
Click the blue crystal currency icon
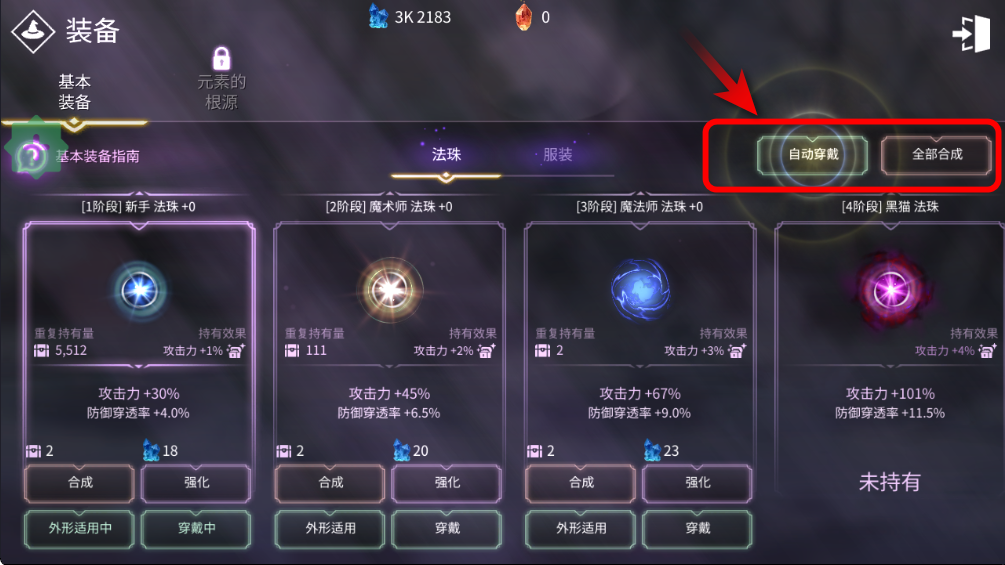378,17
